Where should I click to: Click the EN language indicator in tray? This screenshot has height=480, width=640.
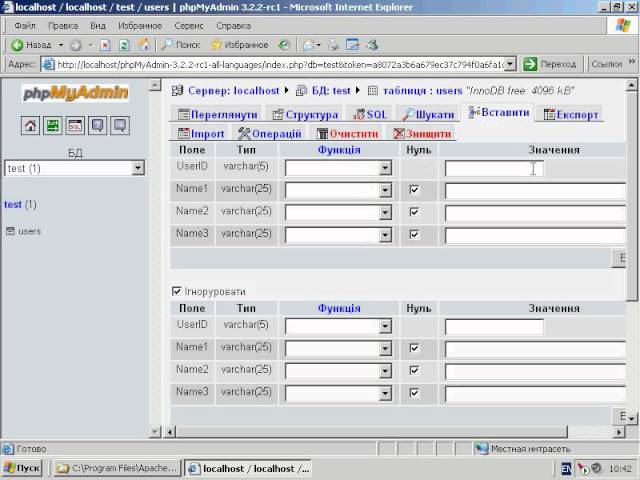pyautogui.click(x=566, y=469)
